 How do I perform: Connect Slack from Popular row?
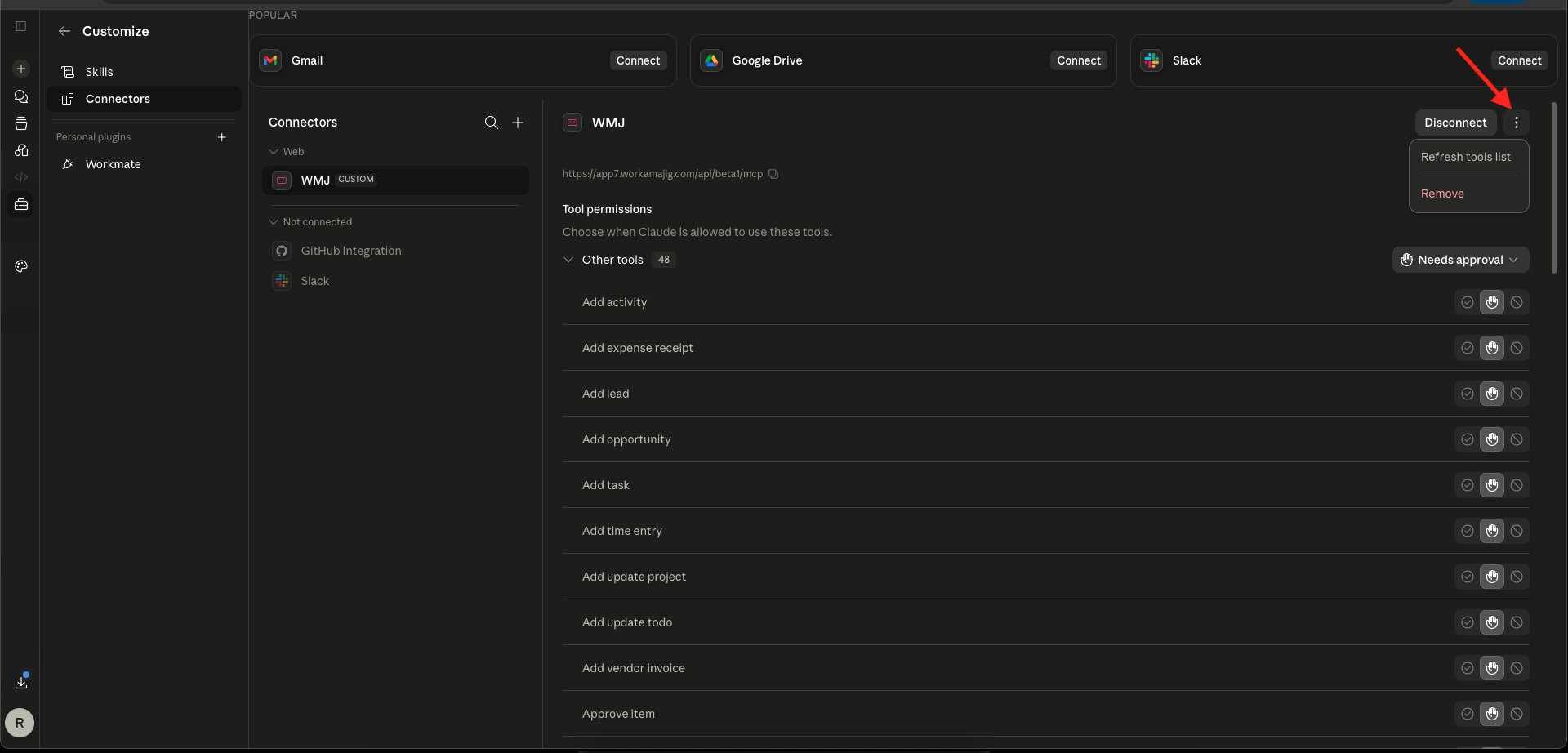1519,60
